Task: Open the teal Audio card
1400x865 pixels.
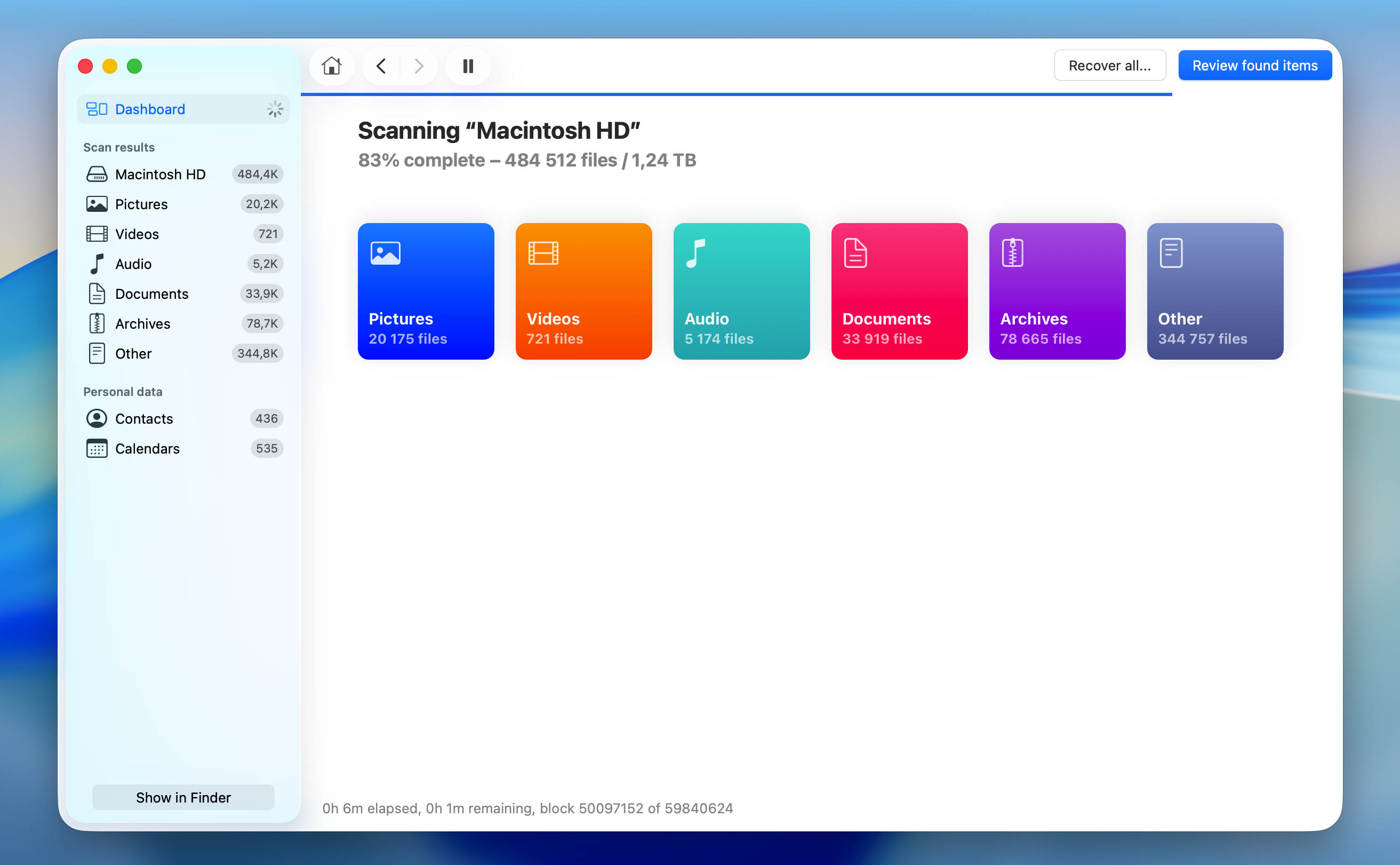Action: [741, 291]
